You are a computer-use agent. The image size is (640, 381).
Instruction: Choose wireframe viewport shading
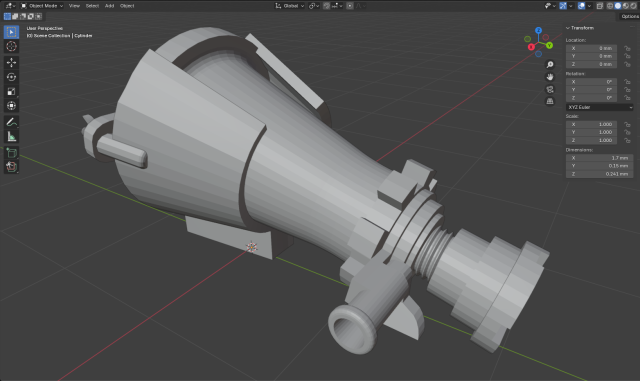[610, 6]
